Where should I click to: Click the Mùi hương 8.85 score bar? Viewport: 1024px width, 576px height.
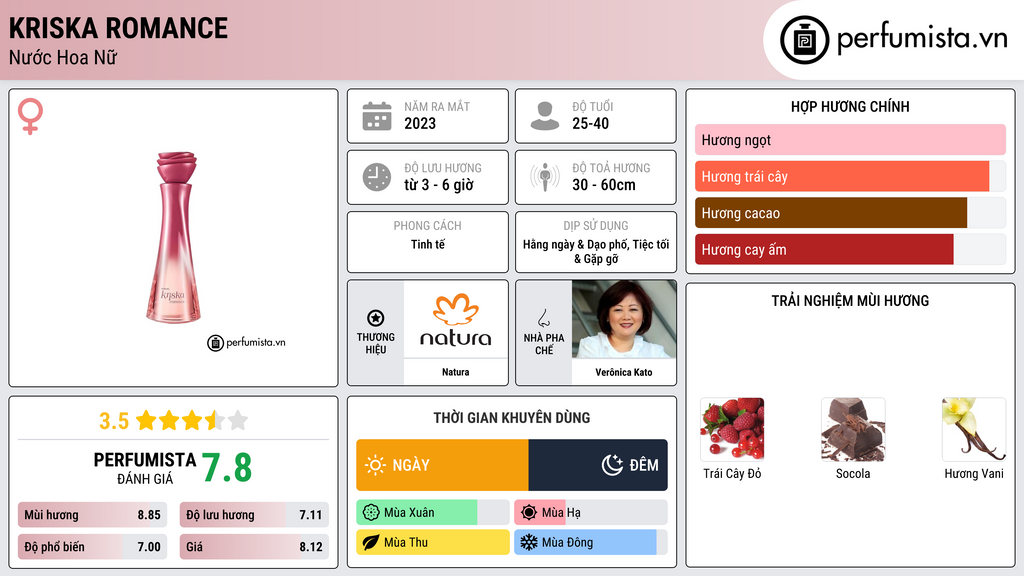pyautogui.click(x=92, y=515)
